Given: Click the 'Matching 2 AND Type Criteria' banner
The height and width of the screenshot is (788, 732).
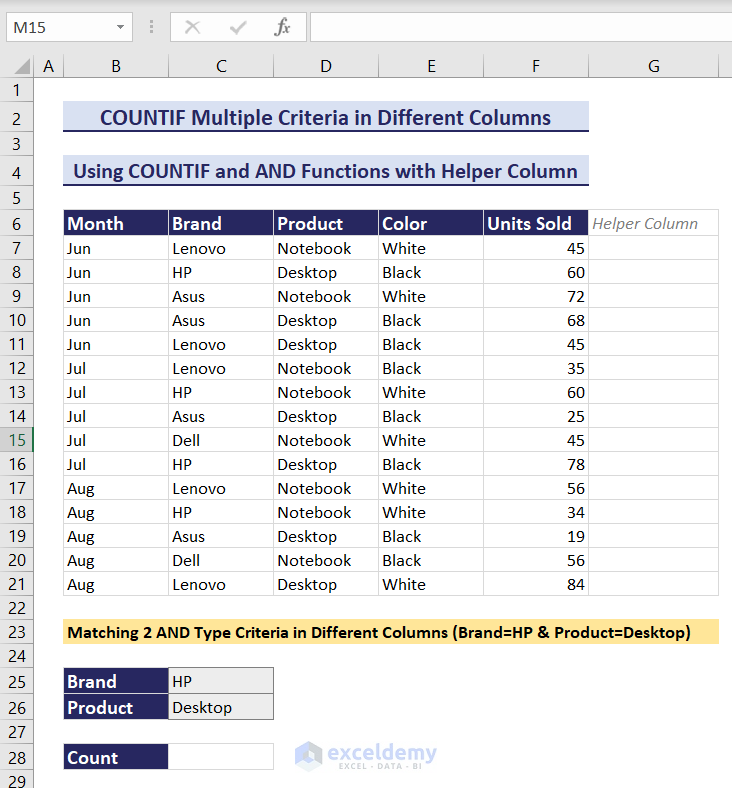Looking at the screenshot, I should tap(391, 632).
